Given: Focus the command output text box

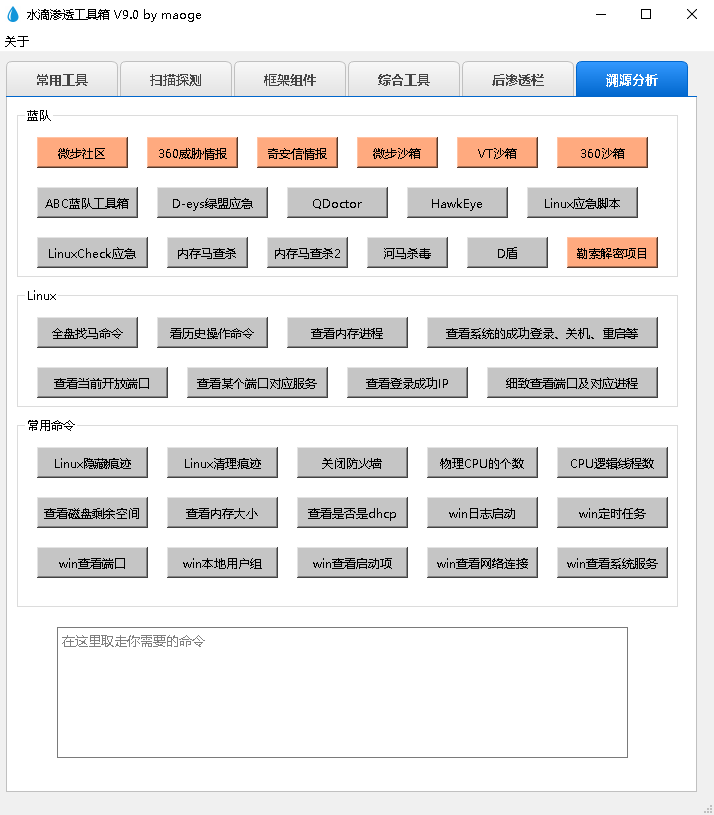Looking at the screenshot, I should point(342,692).
